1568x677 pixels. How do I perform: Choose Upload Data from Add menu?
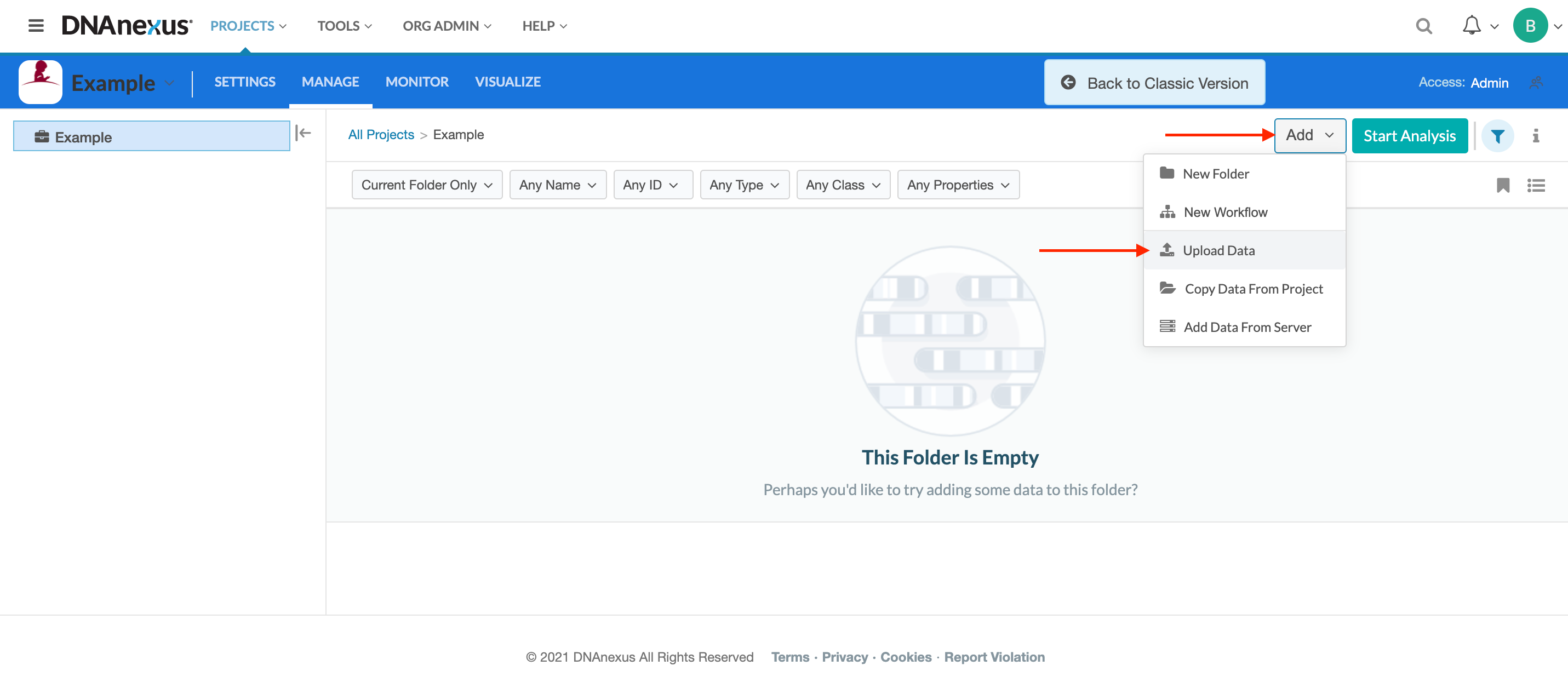point(1244,250)
